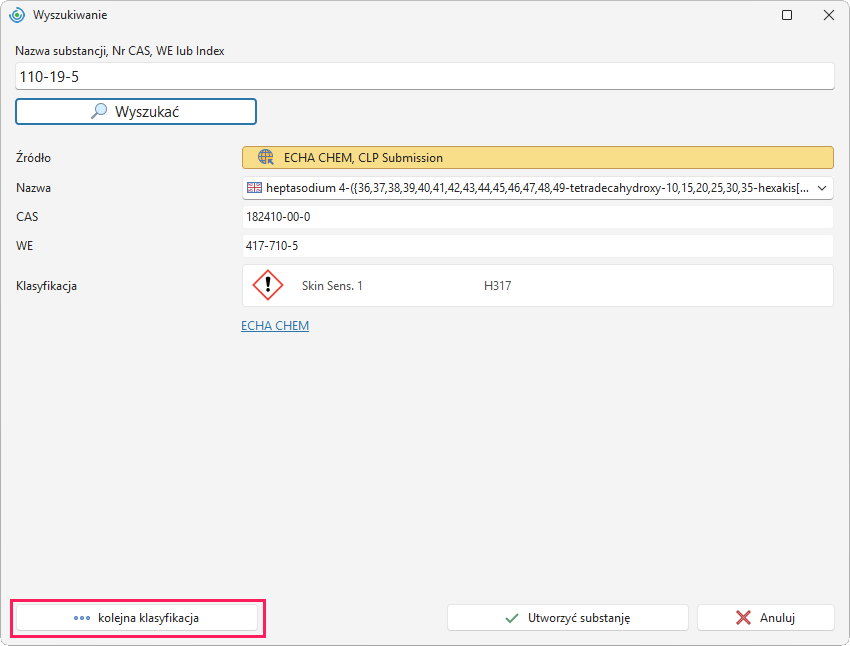Click the ECHA CHEM, CLP Submission source bar
This screenshot has width=850, height=646.
point(537,158)
